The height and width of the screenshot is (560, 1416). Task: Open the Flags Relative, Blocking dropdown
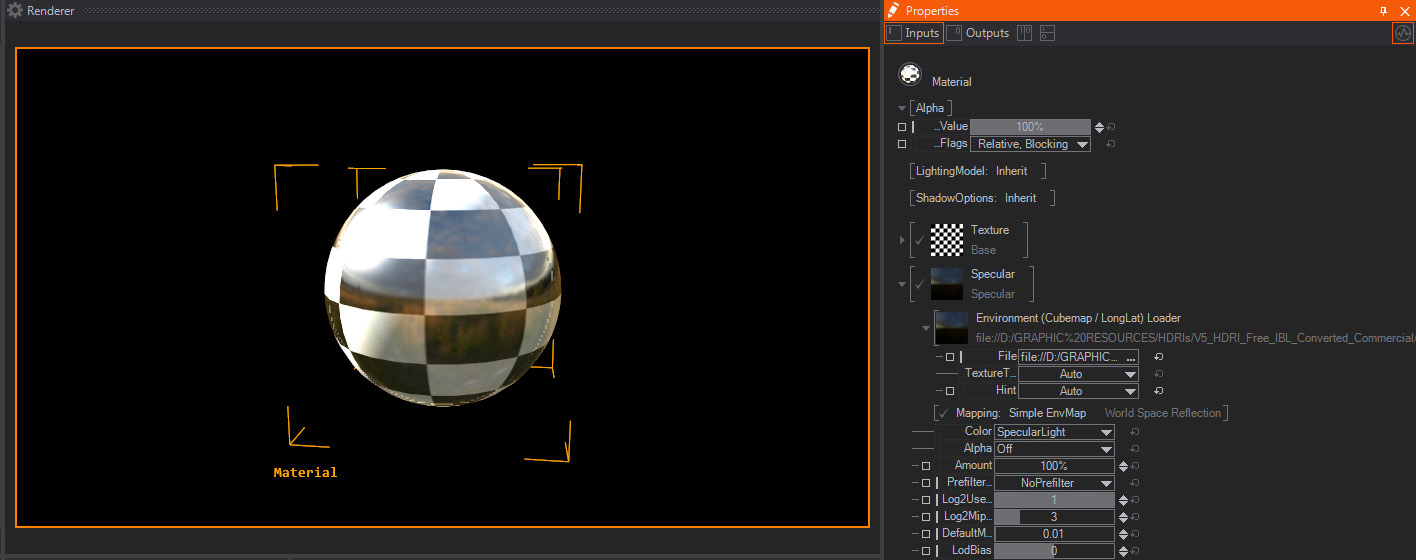click(x=1030, y=144)
